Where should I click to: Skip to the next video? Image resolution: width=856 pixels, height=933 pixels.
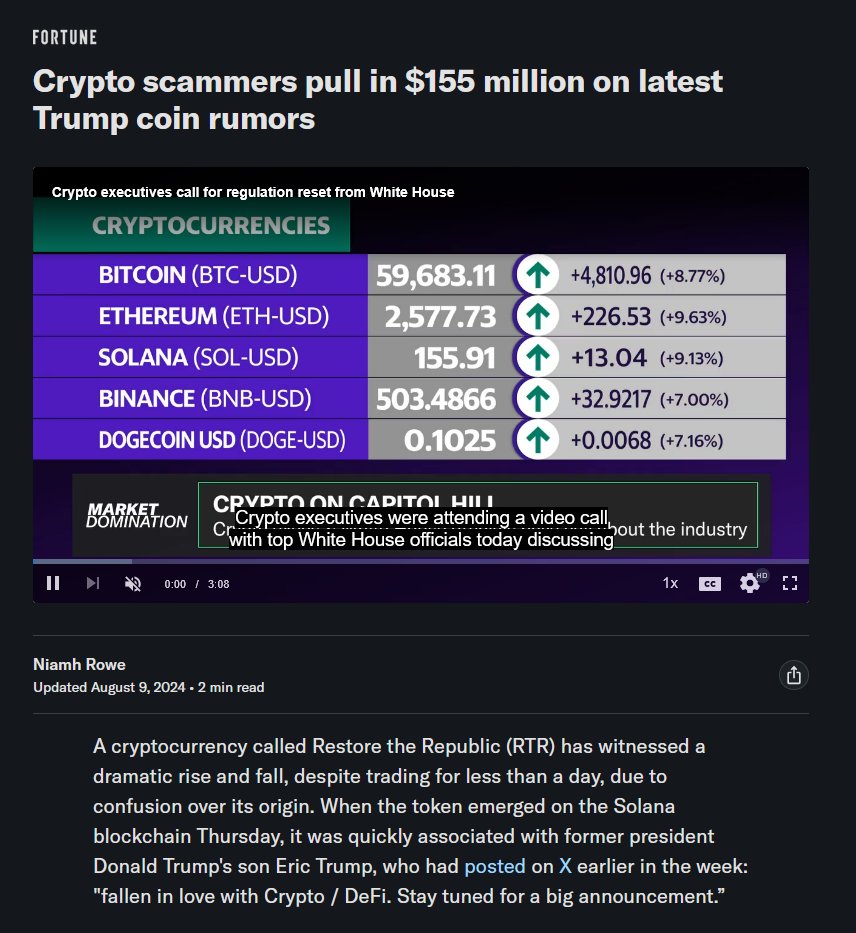point(93,583)
